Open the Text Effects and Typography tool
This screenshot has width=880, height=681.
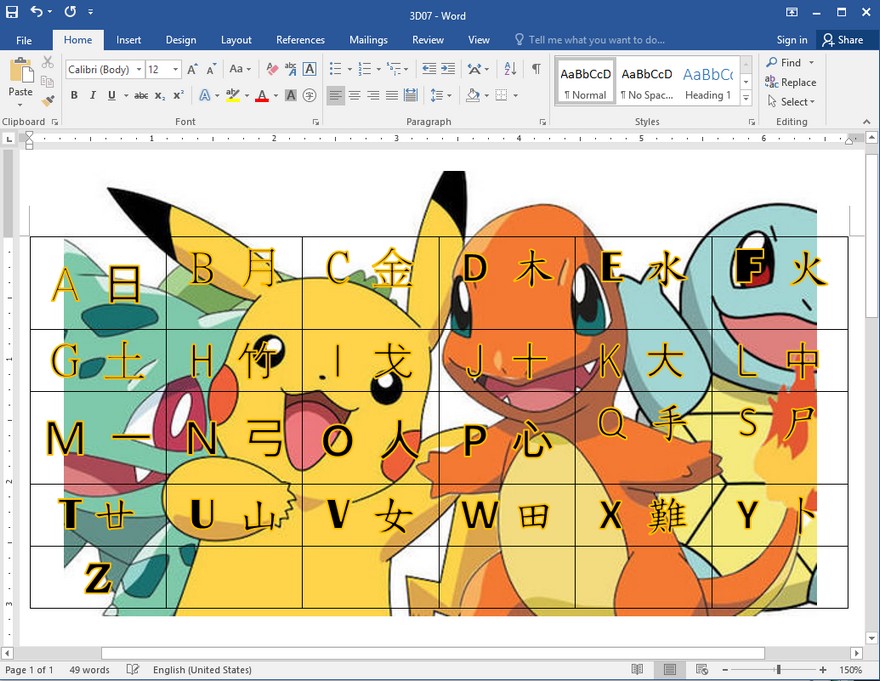point(205,95)
